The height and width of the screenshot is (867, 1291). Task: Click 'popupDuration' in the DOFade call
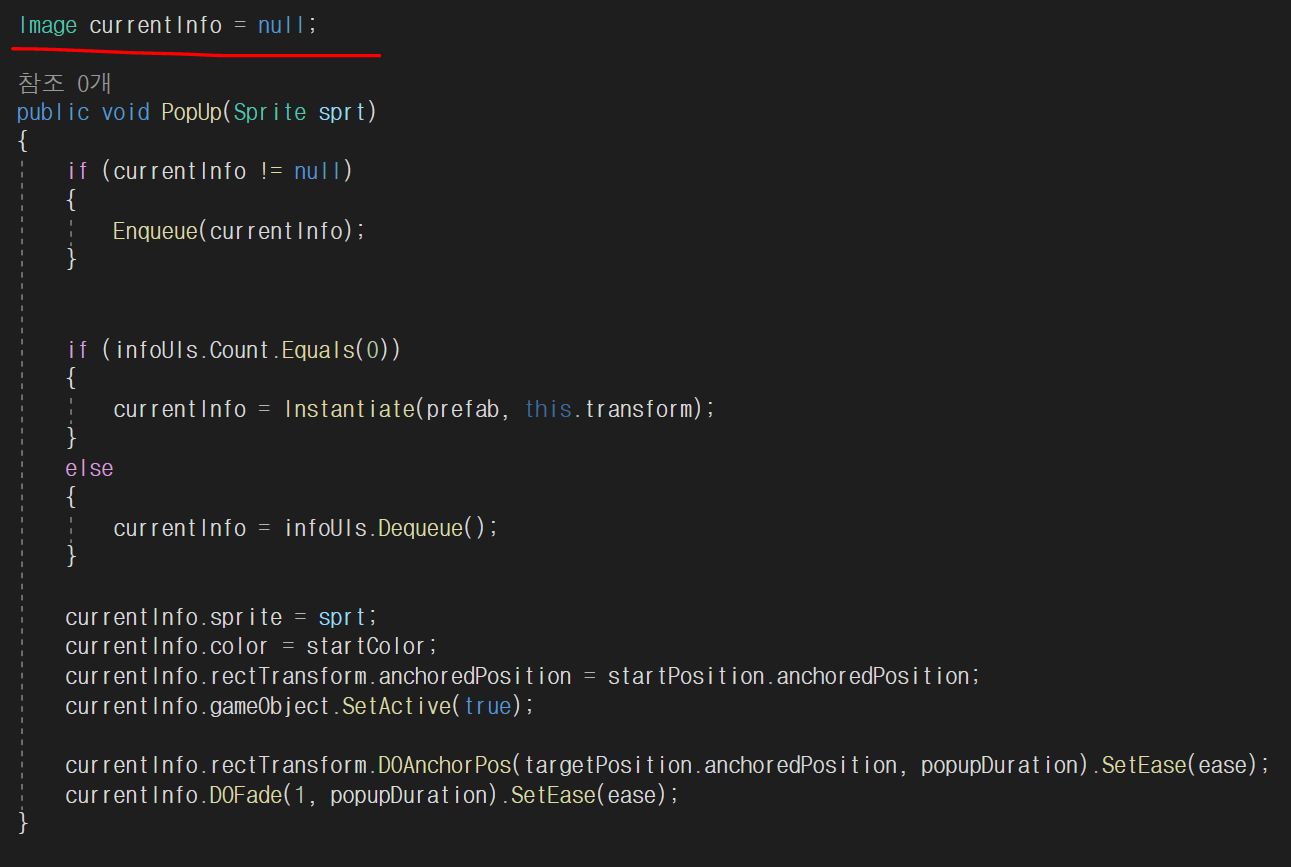(409, 795)
